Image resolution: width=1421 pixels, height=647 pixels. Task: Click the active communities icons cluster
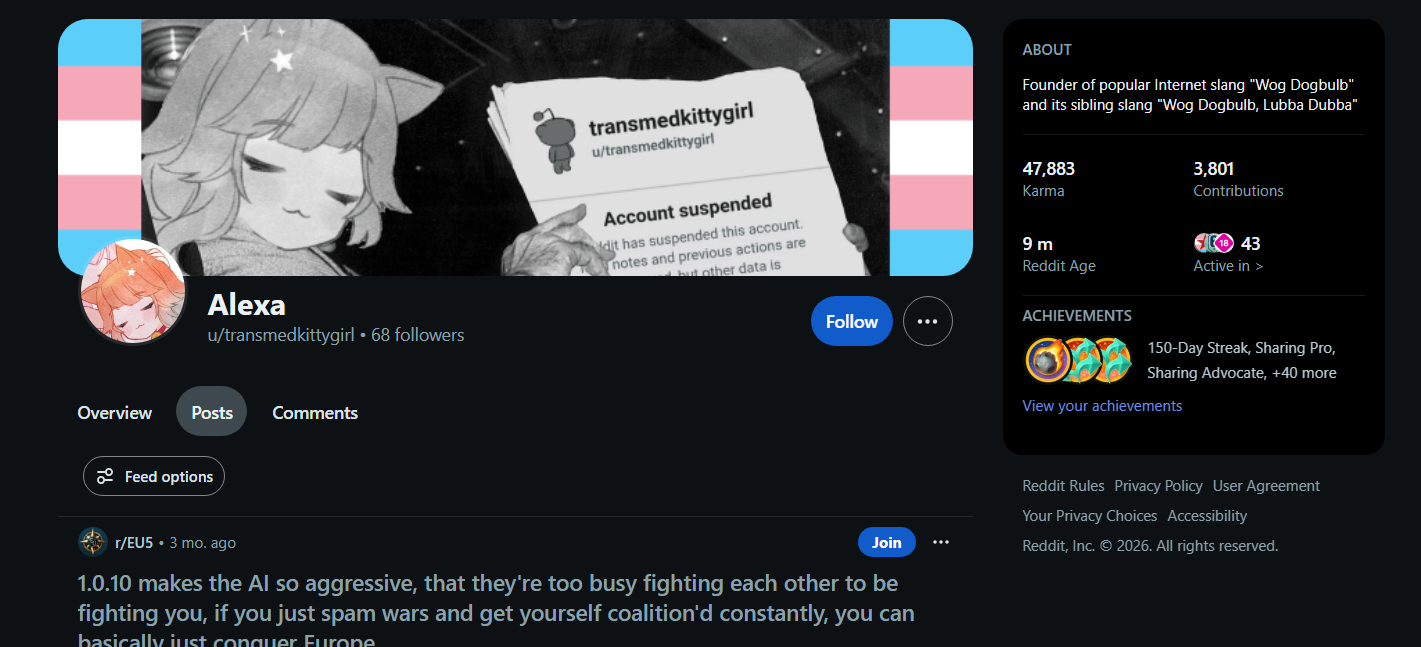1214,243
